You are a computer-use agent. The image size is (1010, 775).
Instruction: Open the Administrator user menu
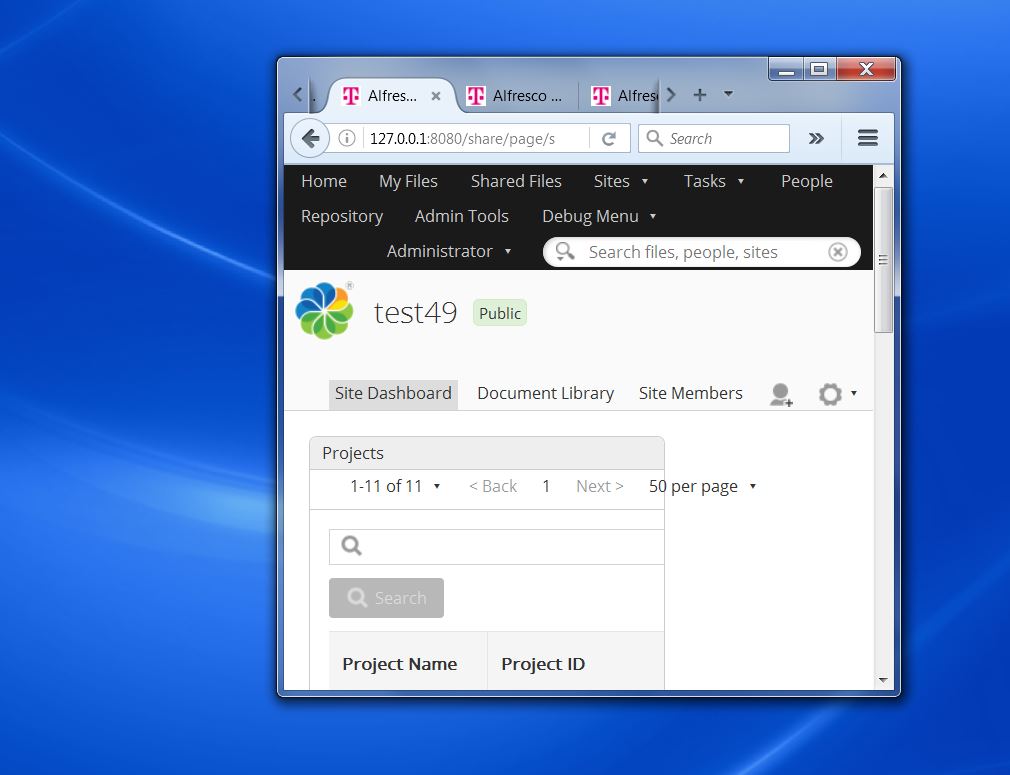(449, 251)
